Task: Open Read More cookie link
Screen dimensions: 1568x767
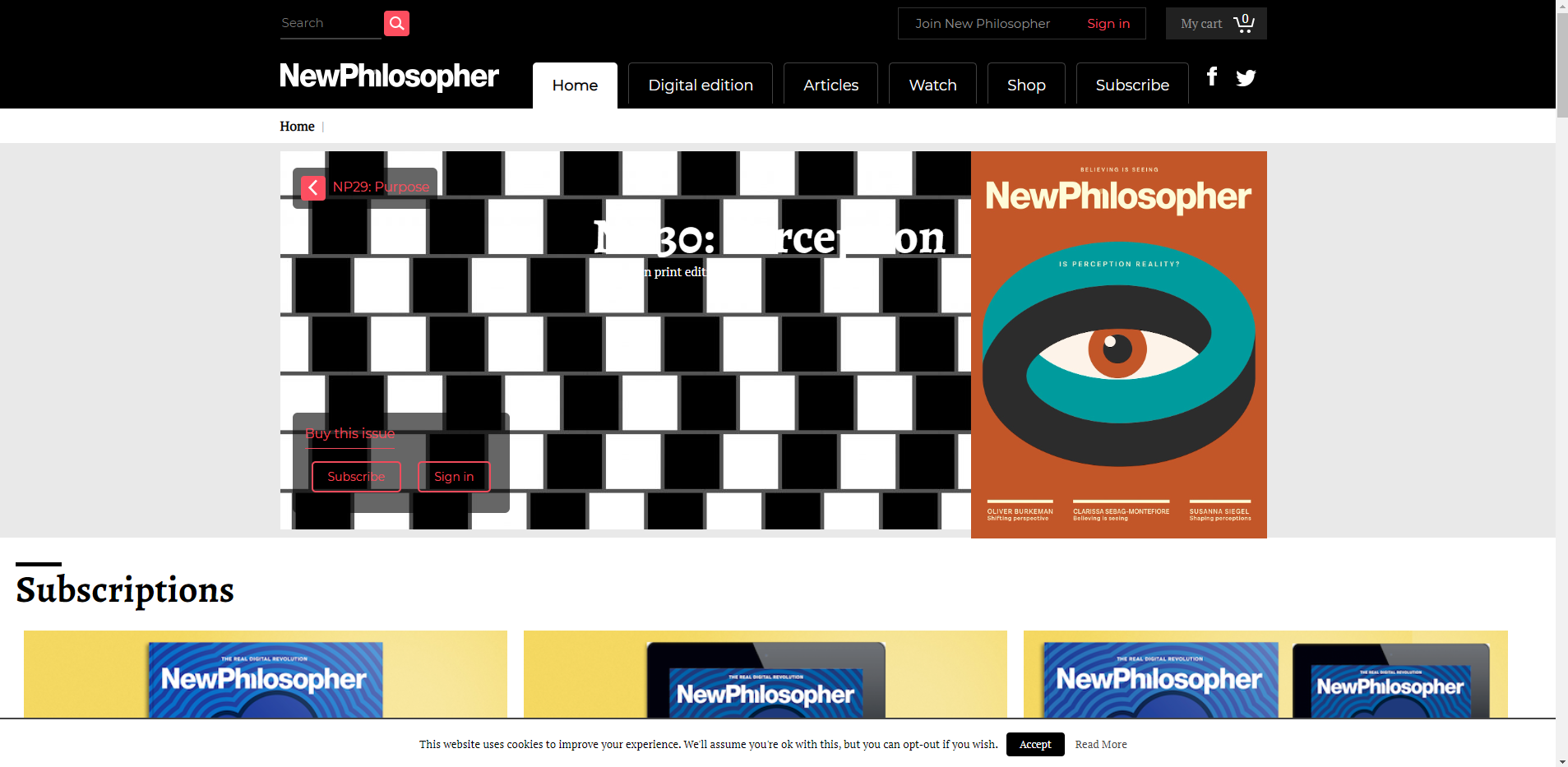Action: [1101, 744]
